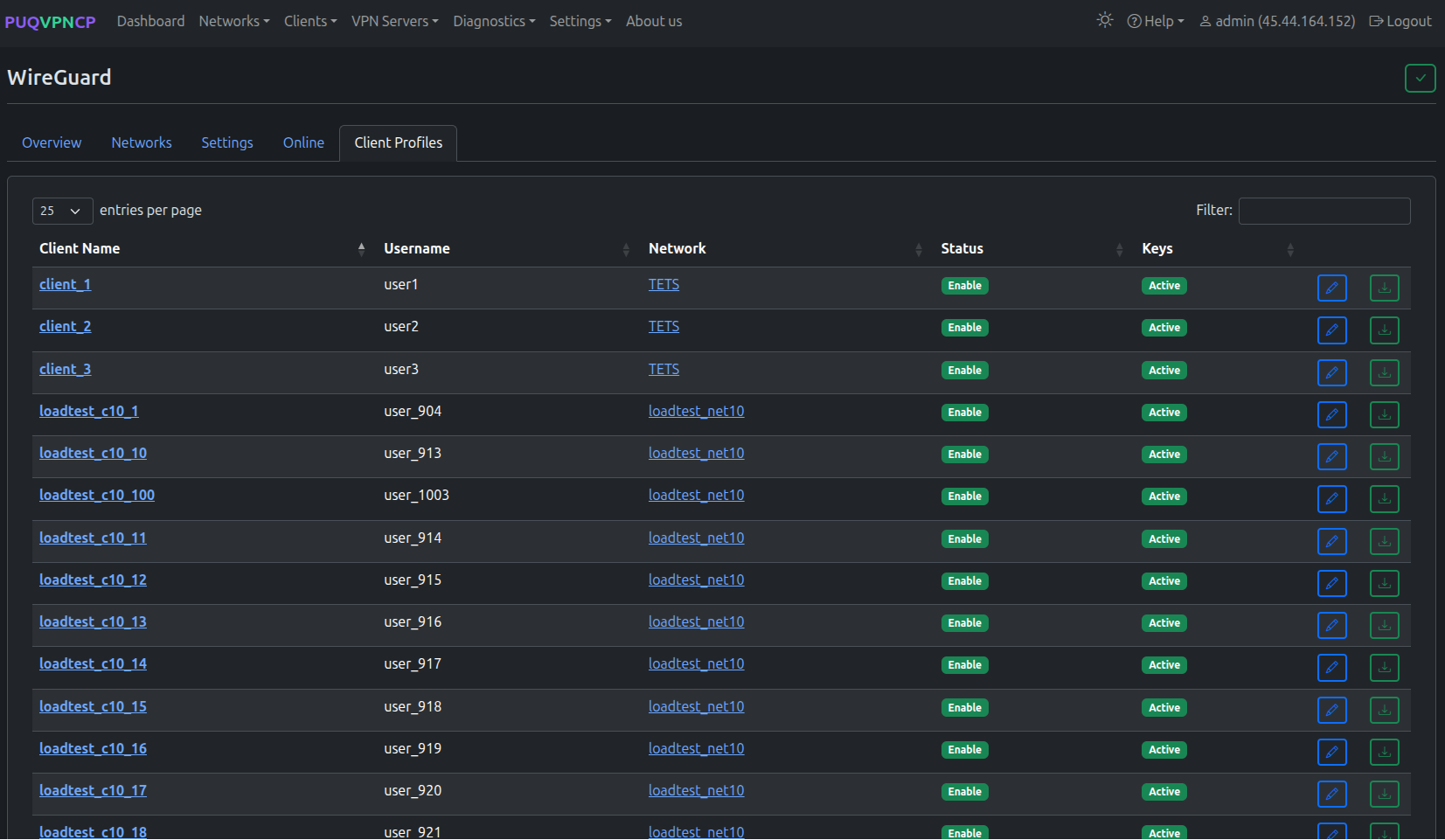Download the loadtest_c10_10 configuration

click(1385, 456)
